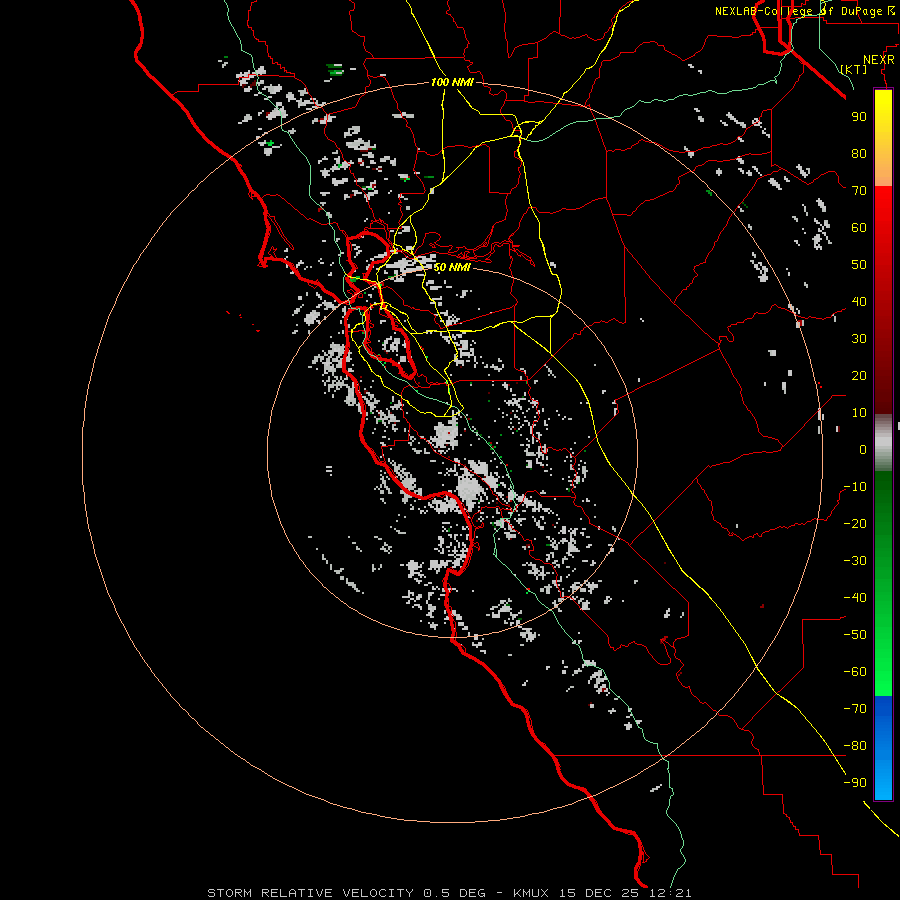Click the '90' label on the velocity scale
The image size is (900, 900).
tap(859, 117)
